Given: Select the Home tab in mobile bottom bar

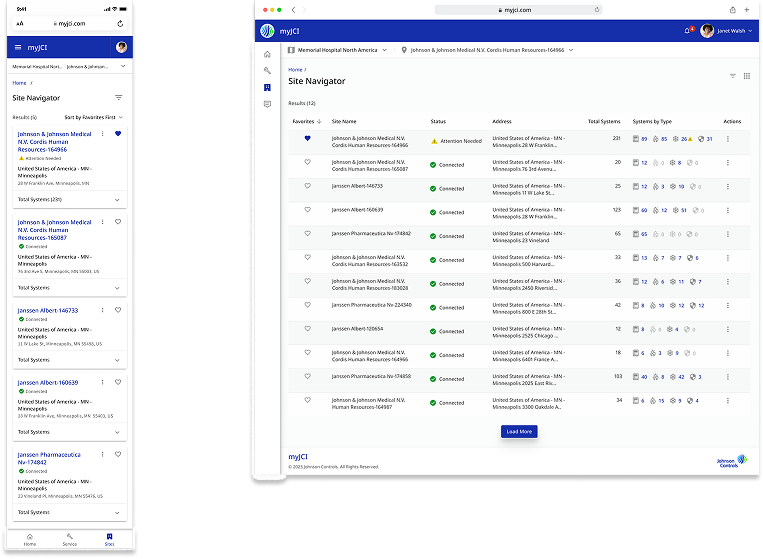Looking at the screenshot, I should pyautogui.click(x=29, y=540).
